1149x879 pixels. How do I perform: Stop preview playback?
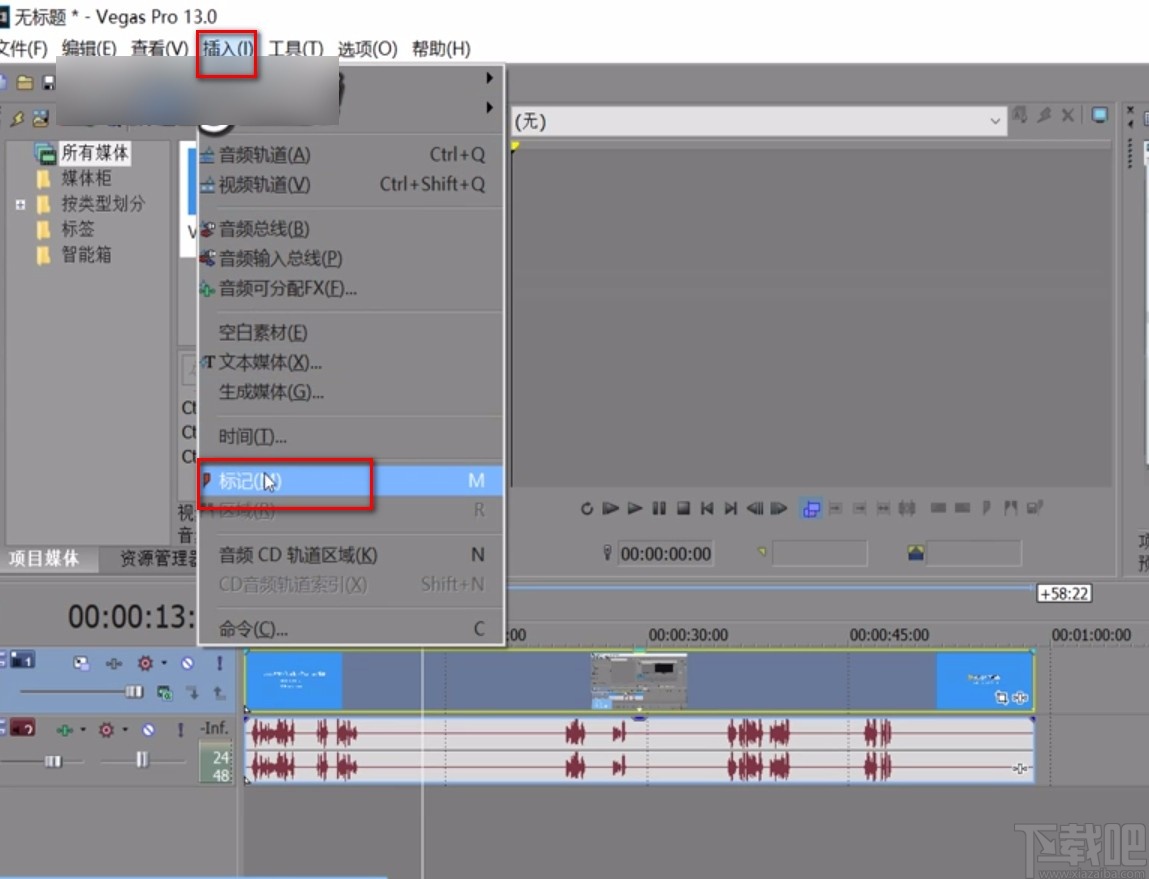point(683,508)
